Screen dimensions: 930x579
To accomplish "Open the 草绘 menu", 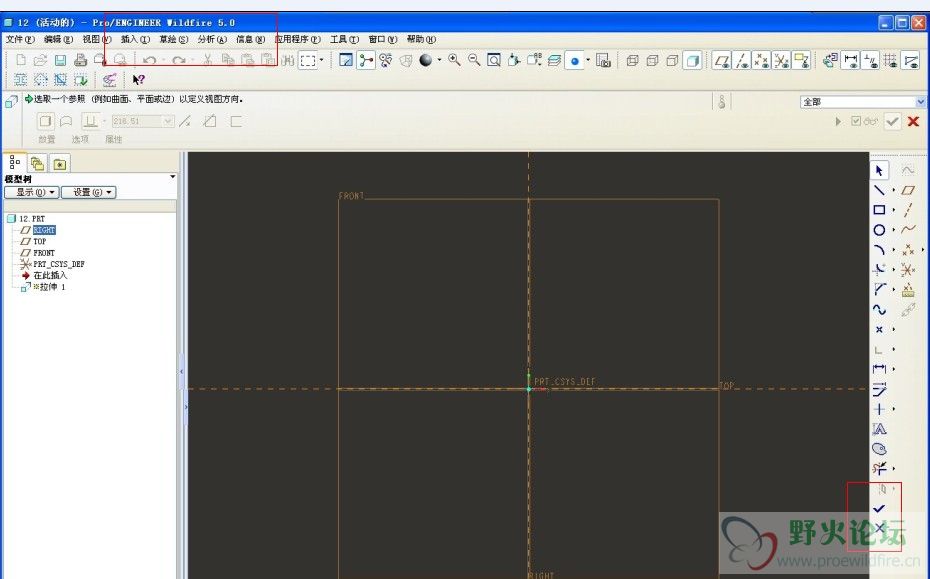I will click(173, 39).
